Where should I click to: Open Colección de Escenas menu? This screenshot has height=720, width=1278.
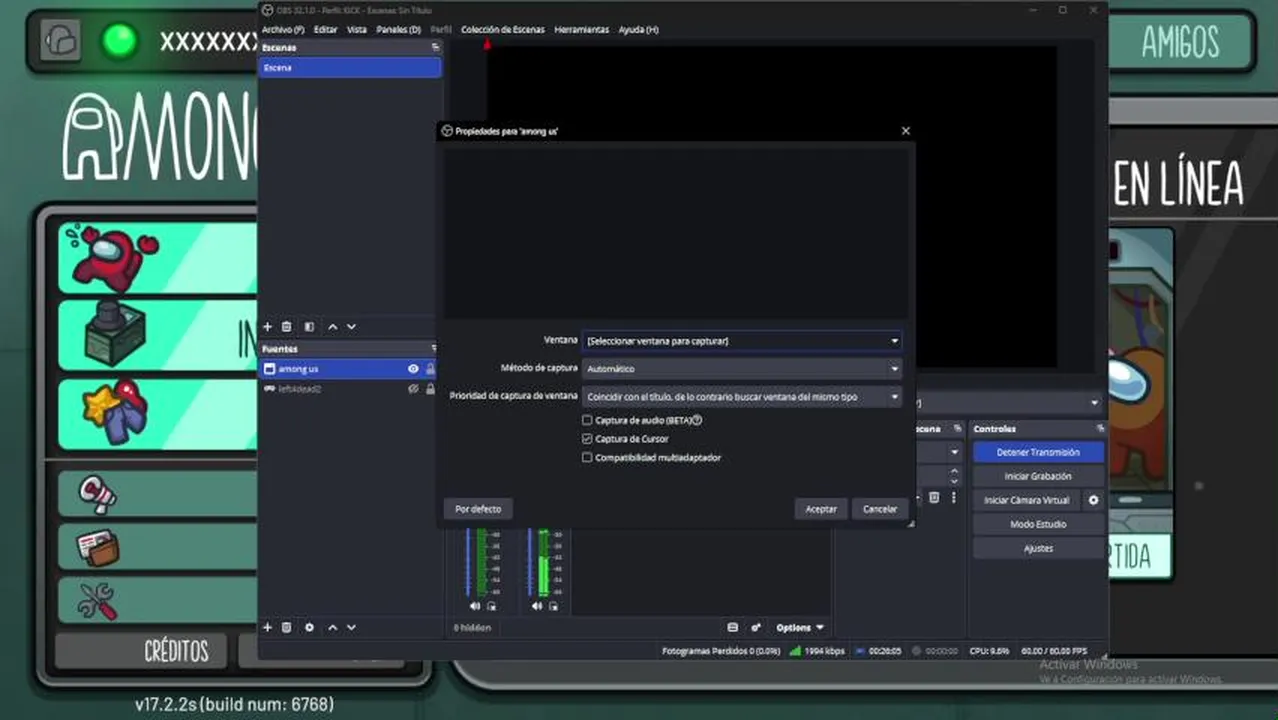tap(503, 30)
